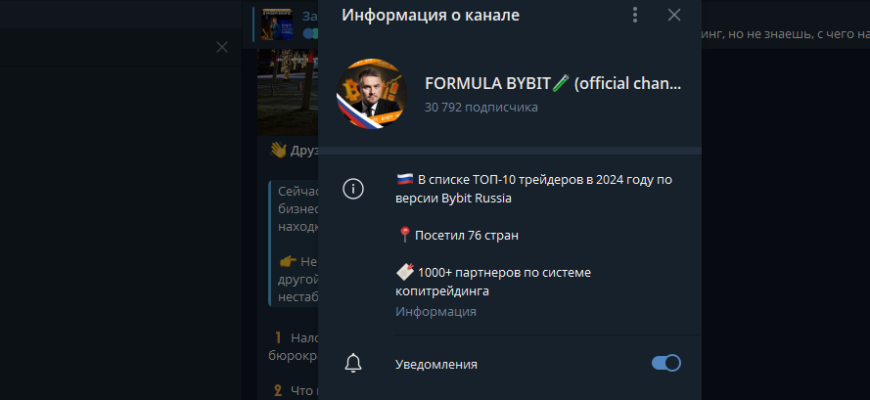Screen dimensions: 870x400
Task: Open the FORMULA BYBIT channel avatar photo
Action: (x=372, y=94)
